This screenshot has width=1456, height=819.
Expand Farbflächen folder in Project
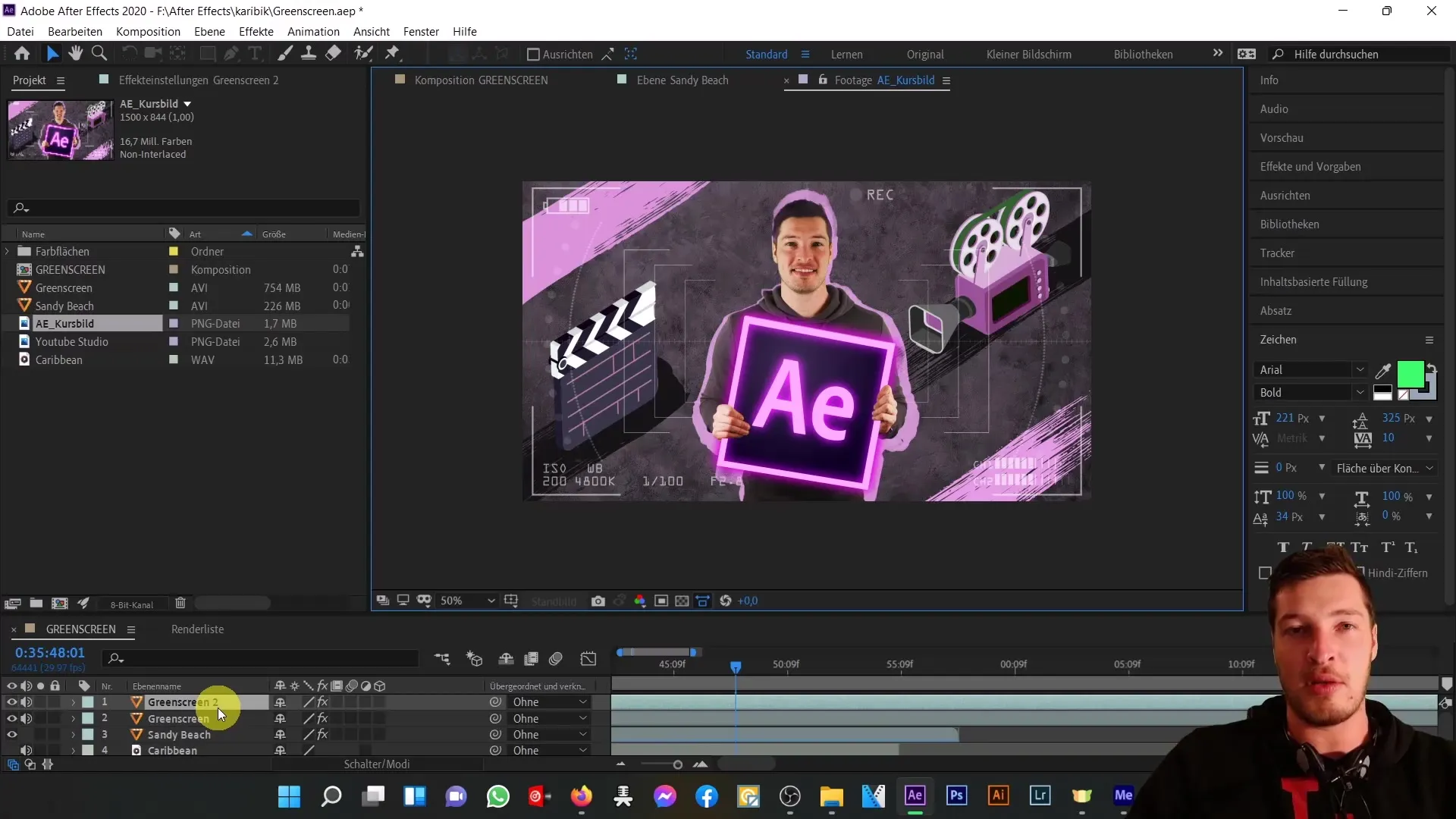[8, 251]
